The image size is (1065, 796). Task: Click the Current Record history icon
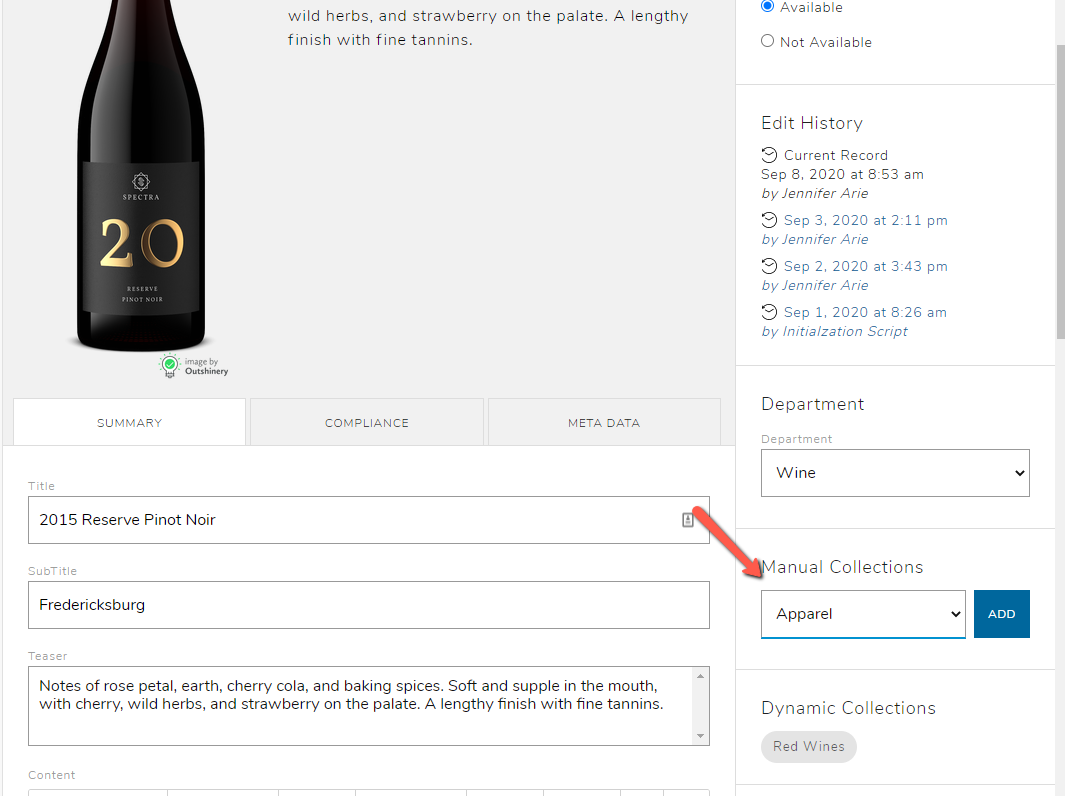(769, 155)
